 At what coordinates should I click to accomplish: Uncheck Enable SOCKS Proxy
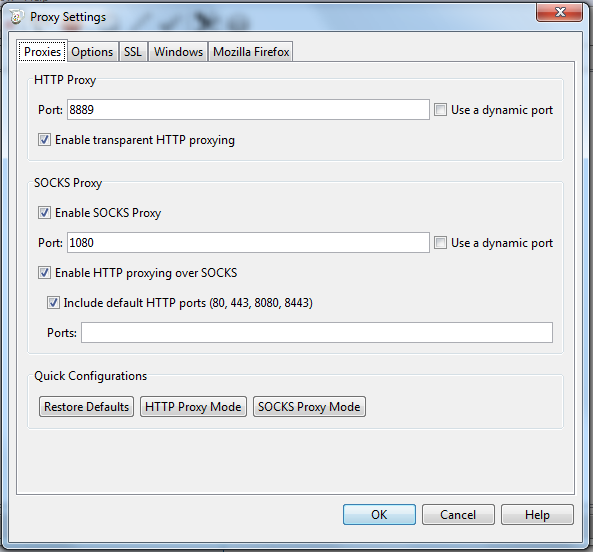tap(44, 212)
